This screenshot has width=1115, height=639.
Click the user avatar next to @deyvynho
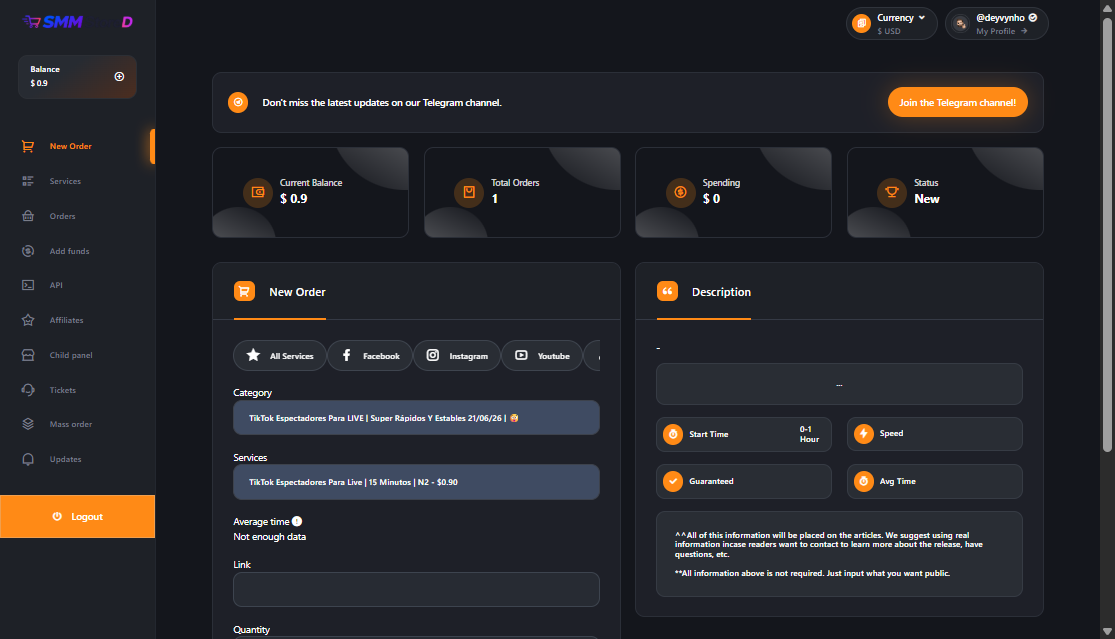tap(961, 24)
